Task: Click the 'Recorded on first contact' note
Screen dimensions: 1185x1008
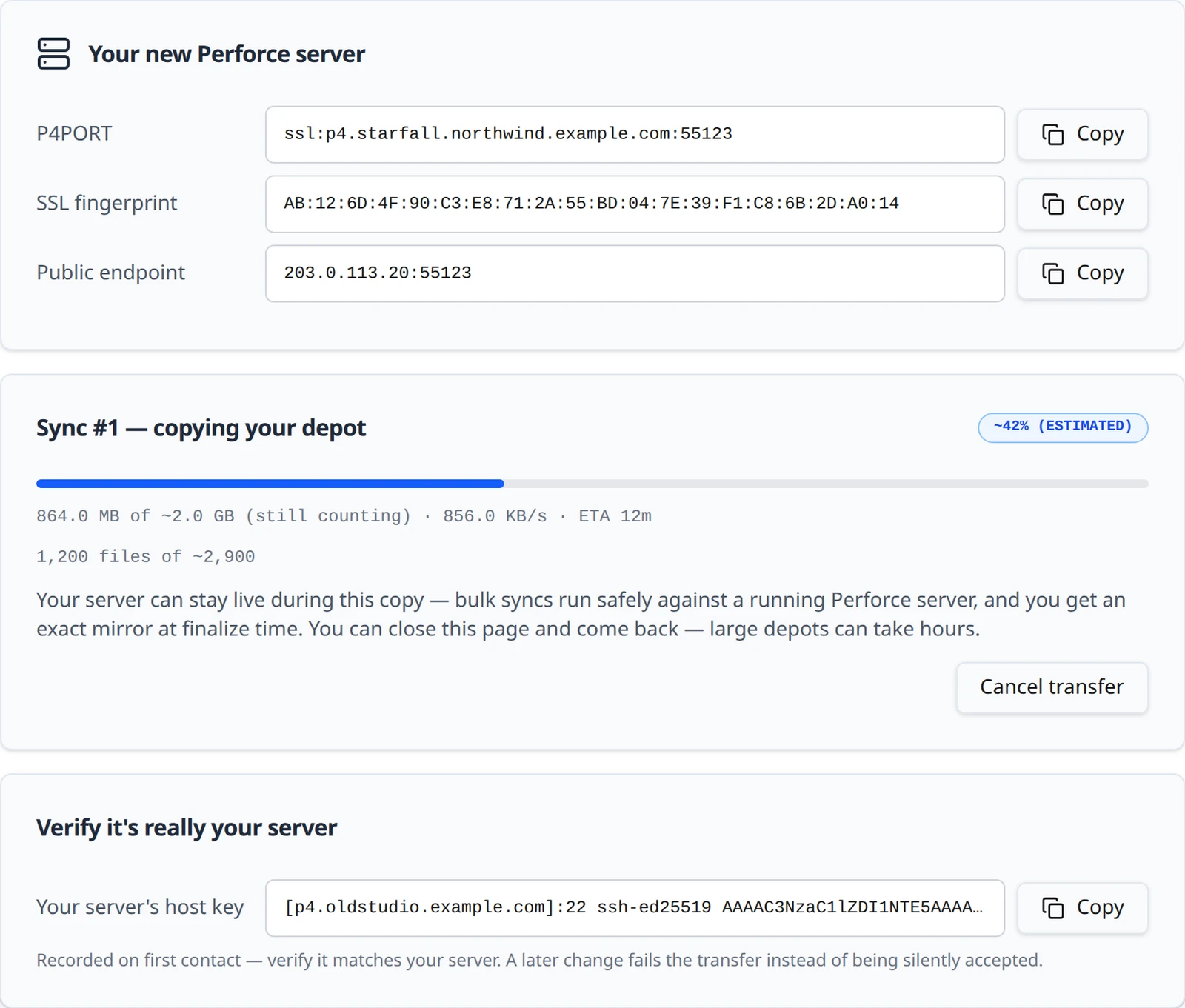Action: pyautogui.click(x=539, y=960)
